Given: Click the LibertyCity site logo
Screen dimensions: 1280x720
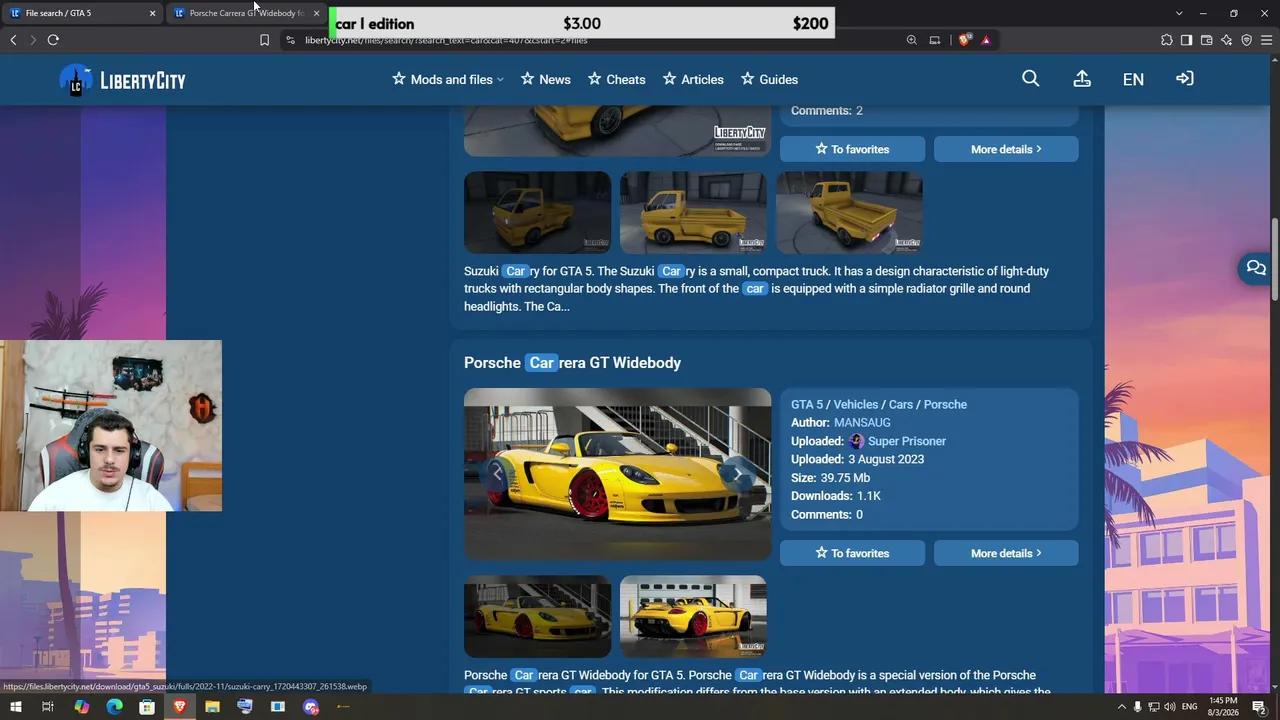Looking at the screenshot, I should point(122,80).
